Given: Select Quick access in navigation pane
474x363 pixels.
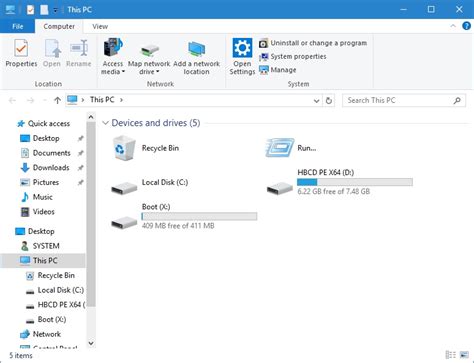Looking at the screenshot, I should [44, 124].
